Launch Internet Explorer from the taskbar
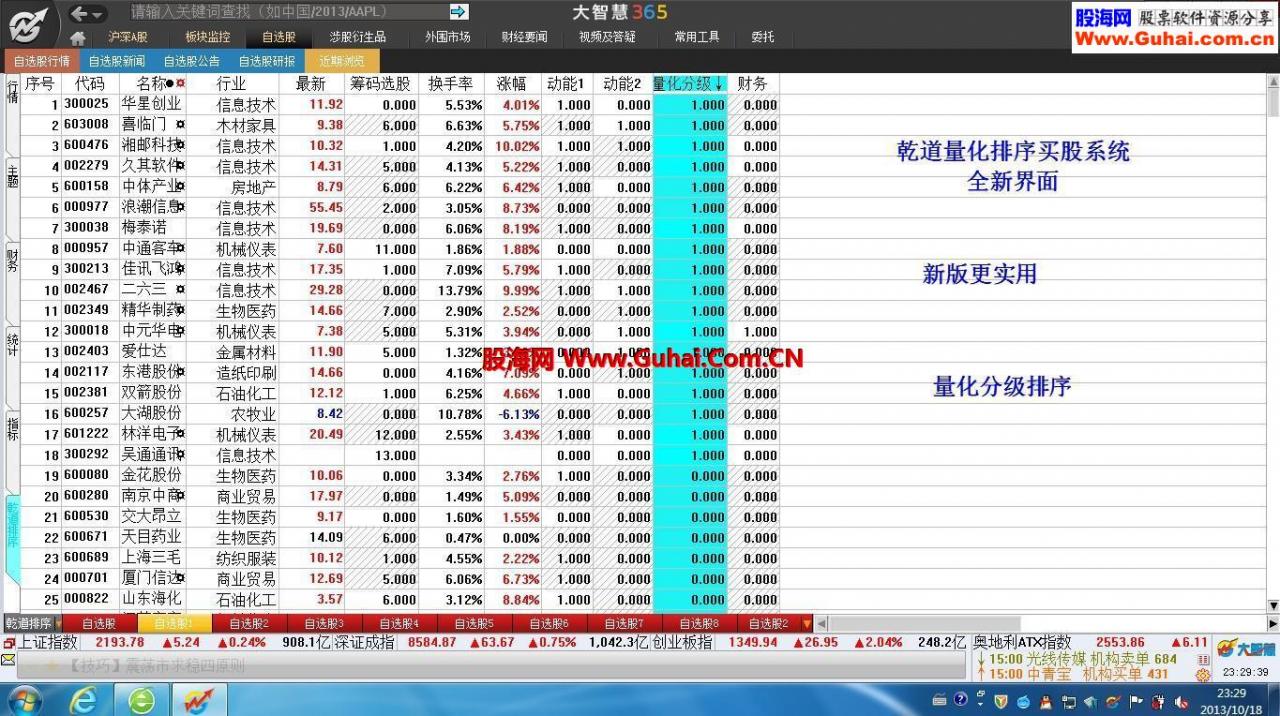This screenshot has height=716, width=1280. [x=84, y=699]
